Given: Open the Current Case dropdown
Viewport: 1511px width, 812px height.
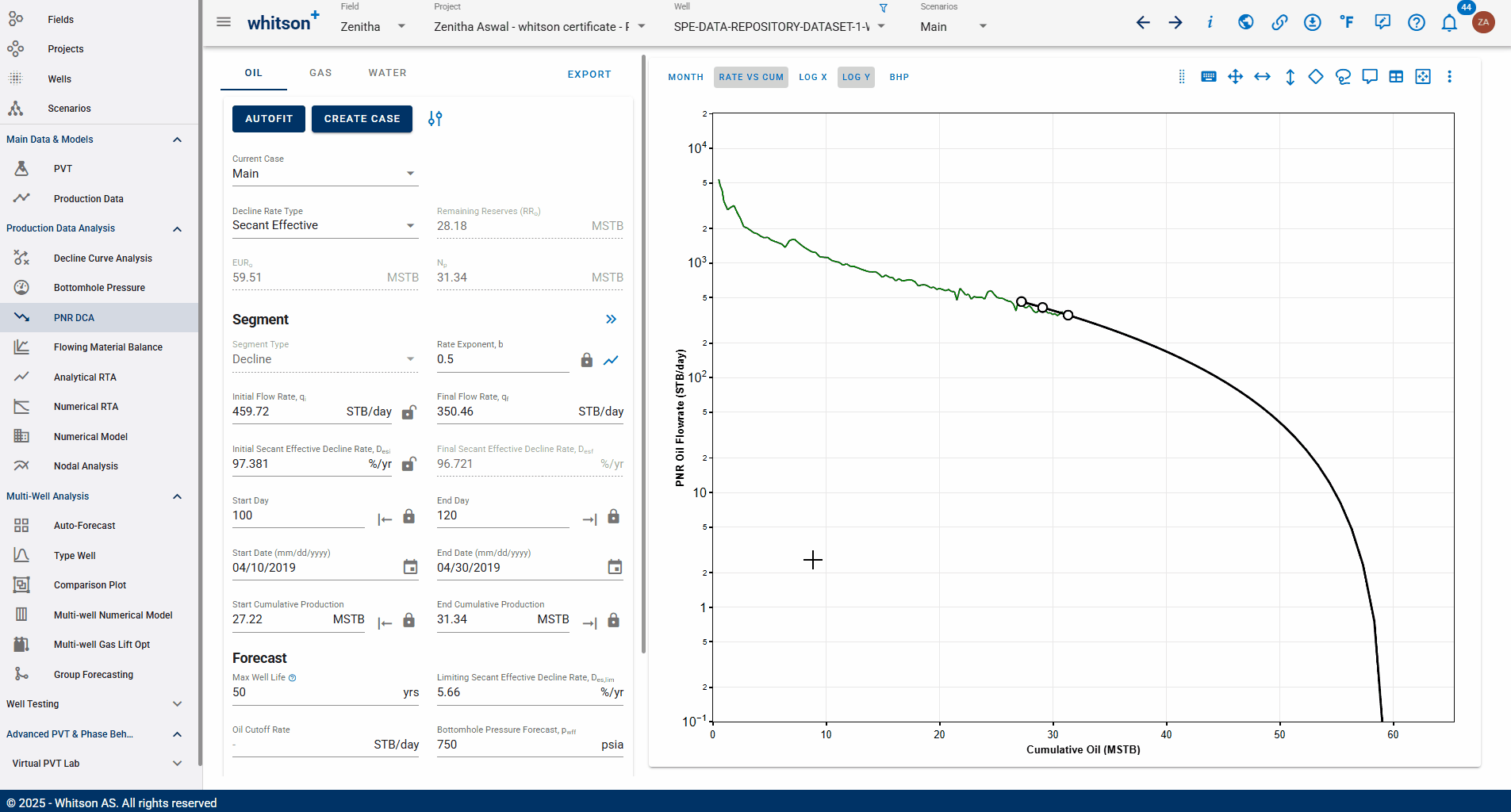Looking at the screenshot, I should click(324, 174).
